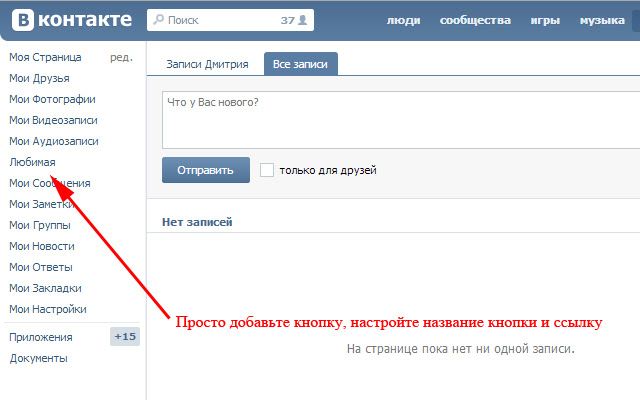
Task: Open 'люди' in the top menu
Action: click(403, 20)
